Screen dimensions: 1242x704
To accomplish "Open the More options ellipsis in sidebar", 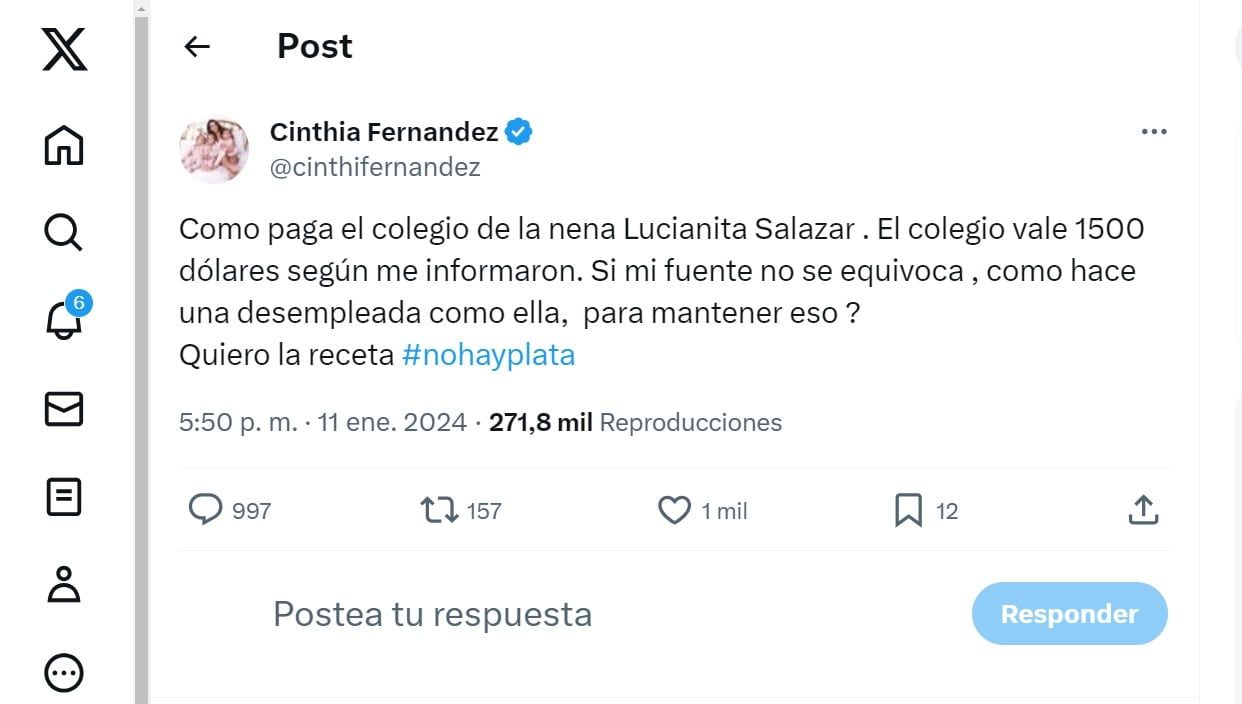I will click(62, 673).
